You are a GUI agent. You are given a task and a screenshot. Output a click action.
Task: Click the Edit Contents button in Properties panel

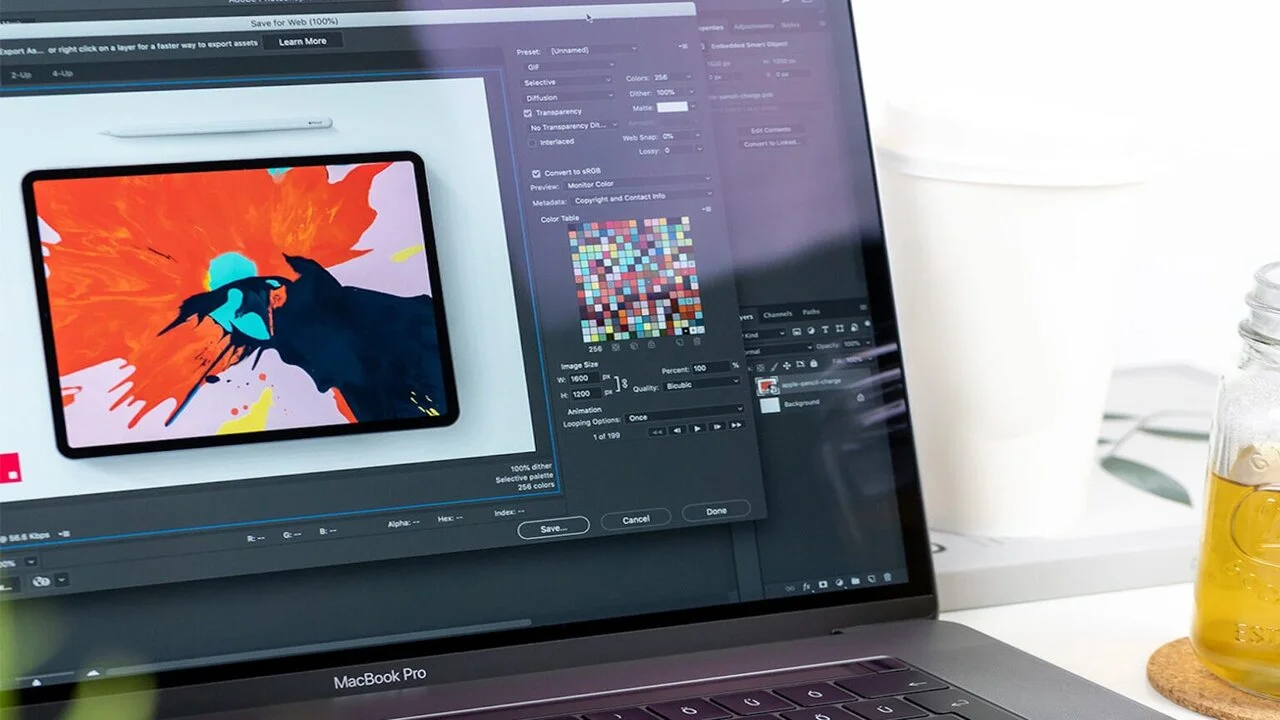pos(771,130)
